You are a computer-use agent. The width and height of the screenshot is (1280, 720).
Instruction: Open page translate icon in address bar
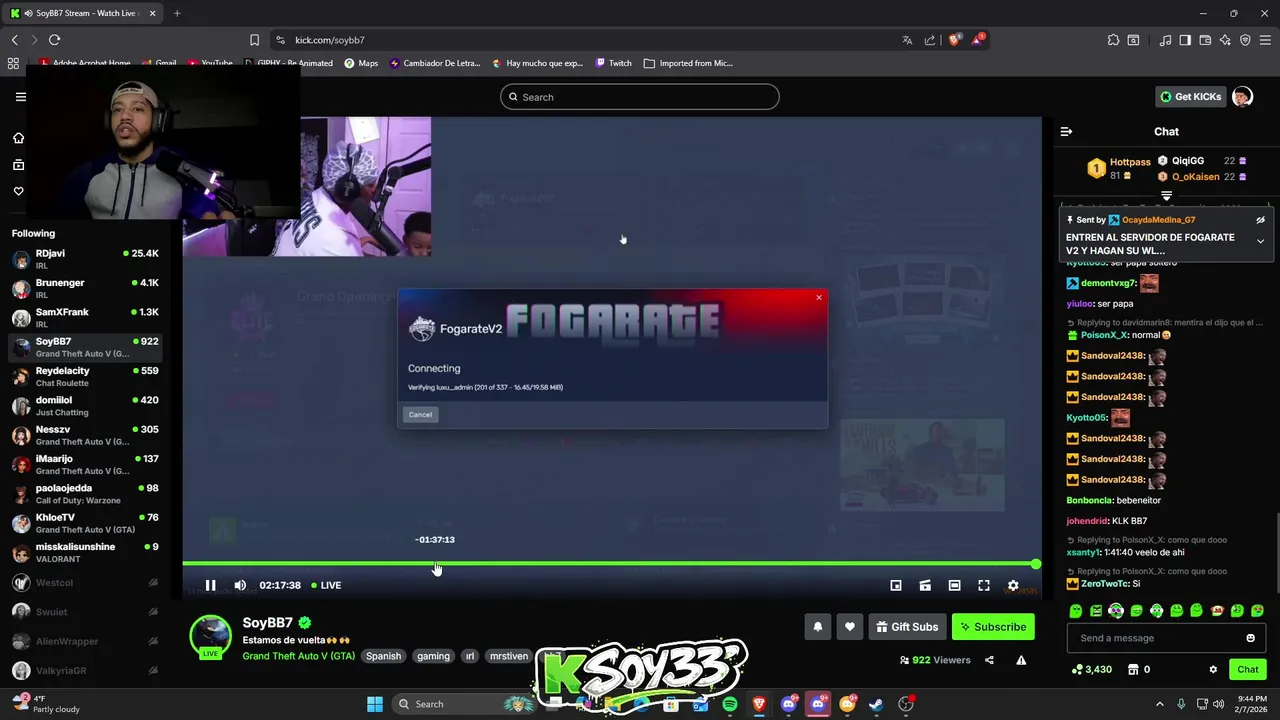point(907,40)
